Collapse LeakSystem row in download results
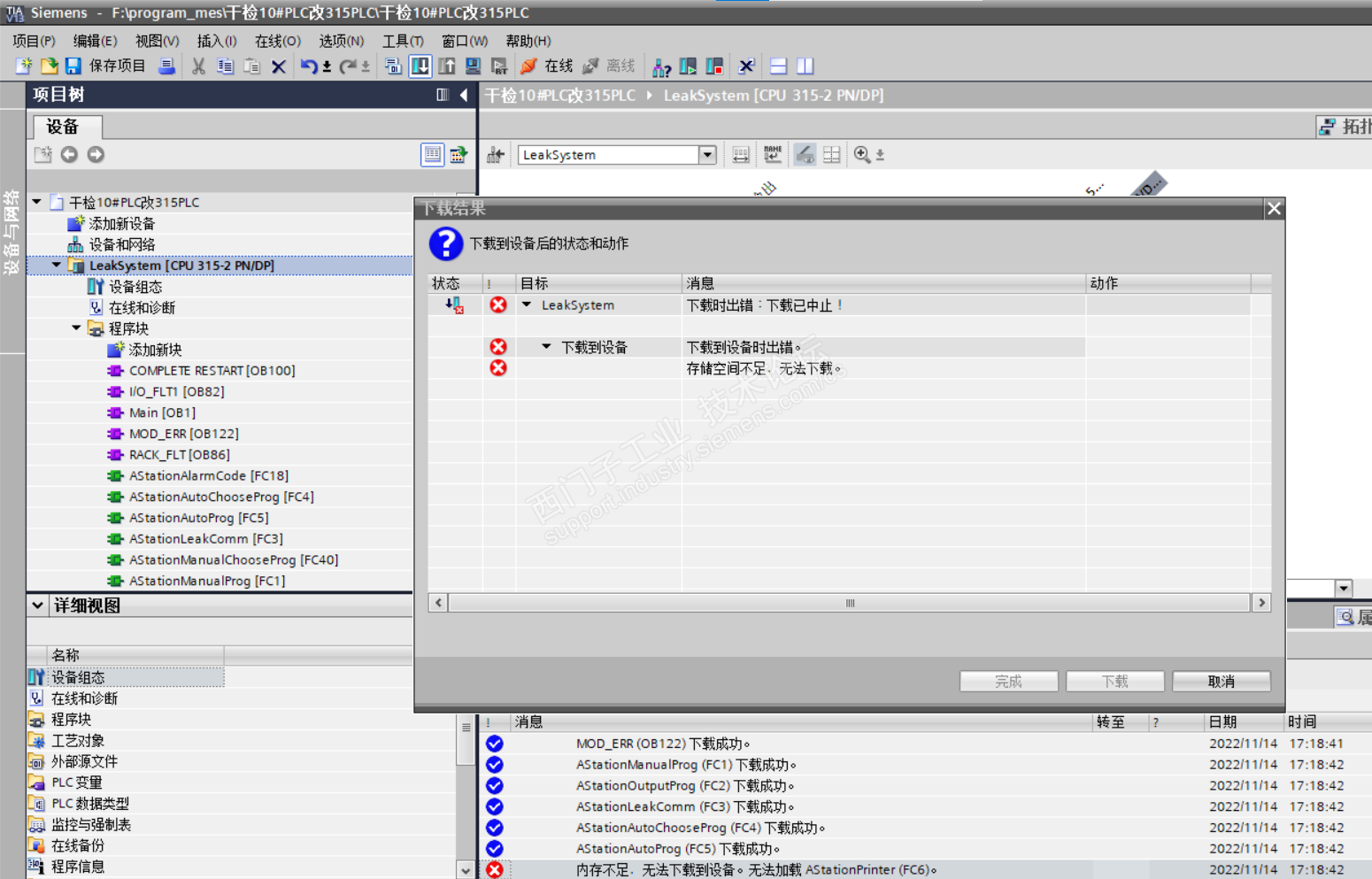The image size is (1372, 879). (x=527, y=305)
